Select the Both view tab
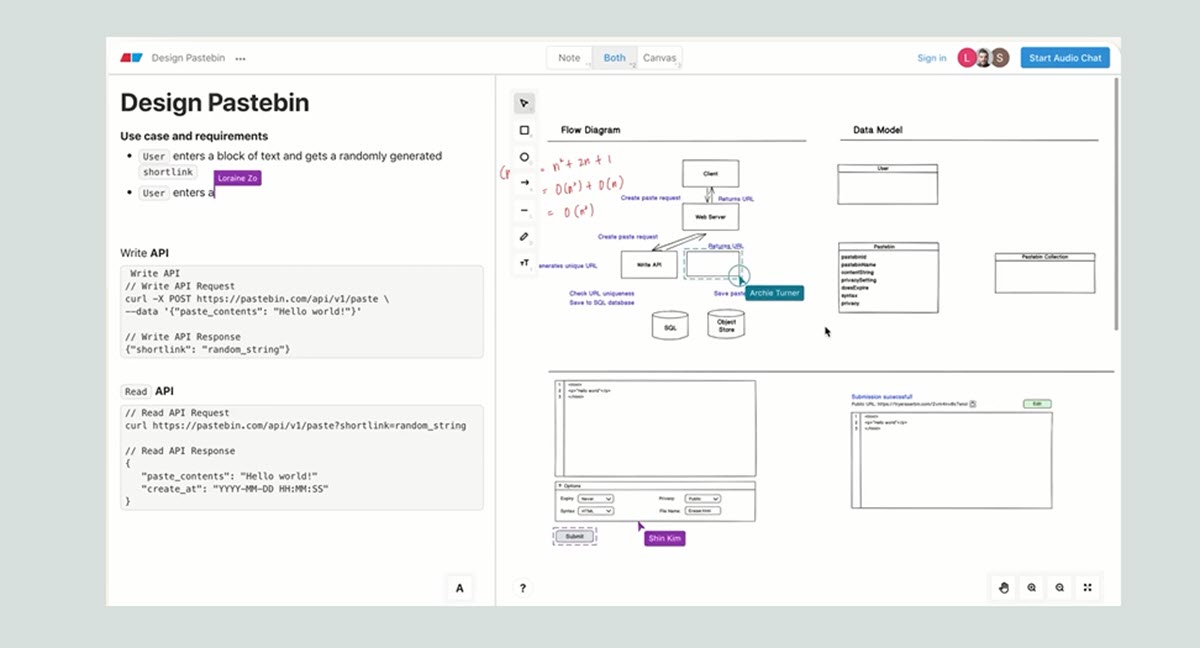 (614, 58)
